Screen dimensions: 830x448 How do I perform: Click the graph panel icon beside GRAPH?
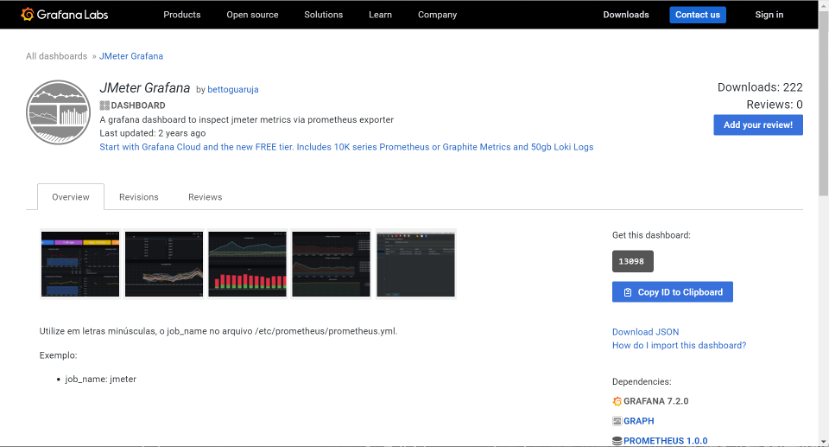tap(617, 421)
